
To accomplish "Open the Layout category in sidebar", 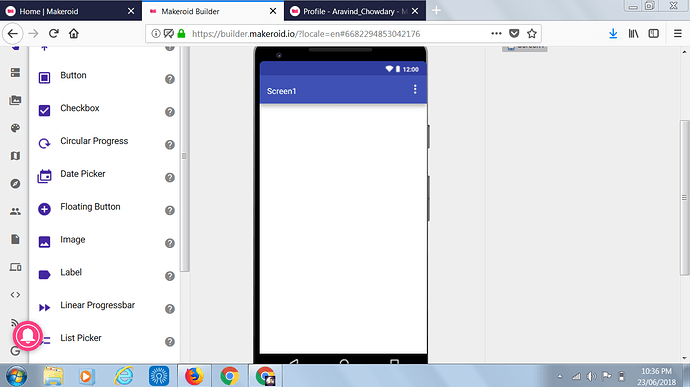I will [x=15, y=73].
